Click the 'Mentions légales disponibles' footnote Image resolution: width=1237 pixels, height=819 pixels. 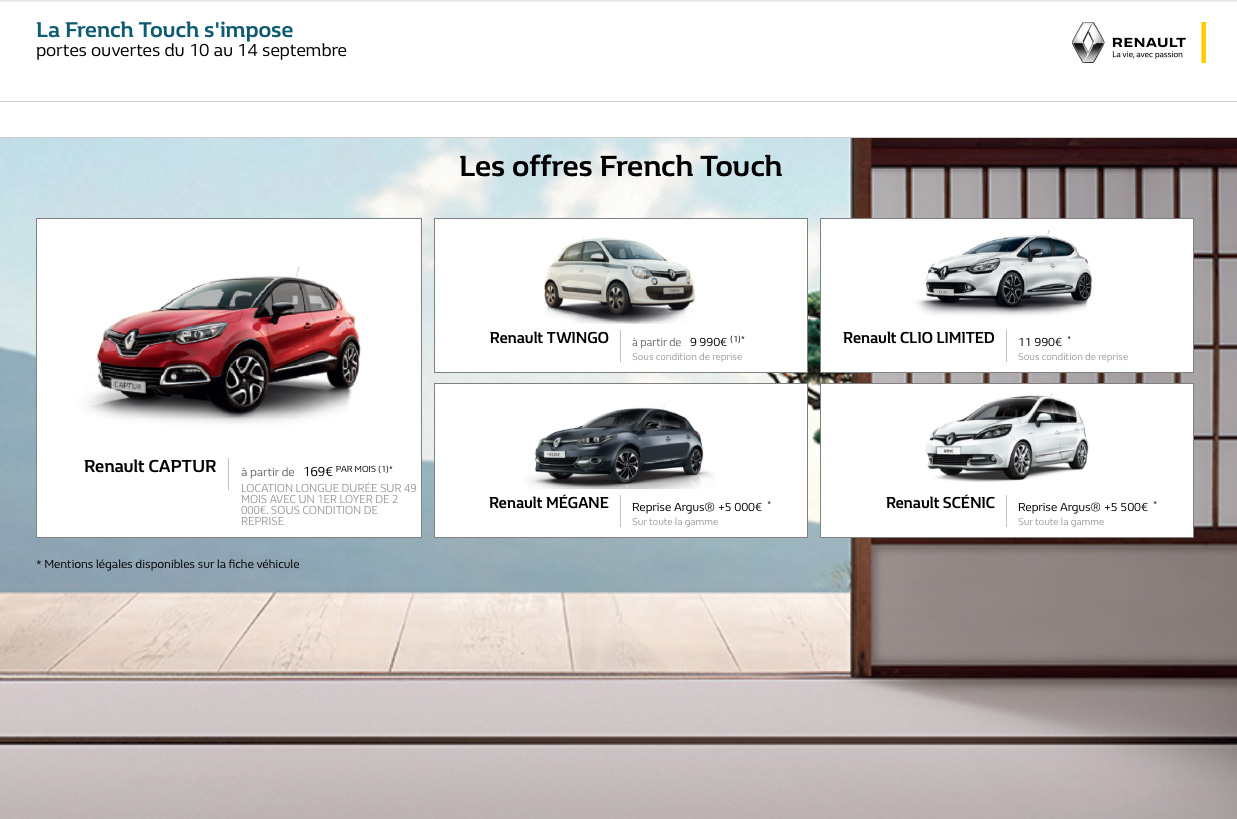[168, 564]
